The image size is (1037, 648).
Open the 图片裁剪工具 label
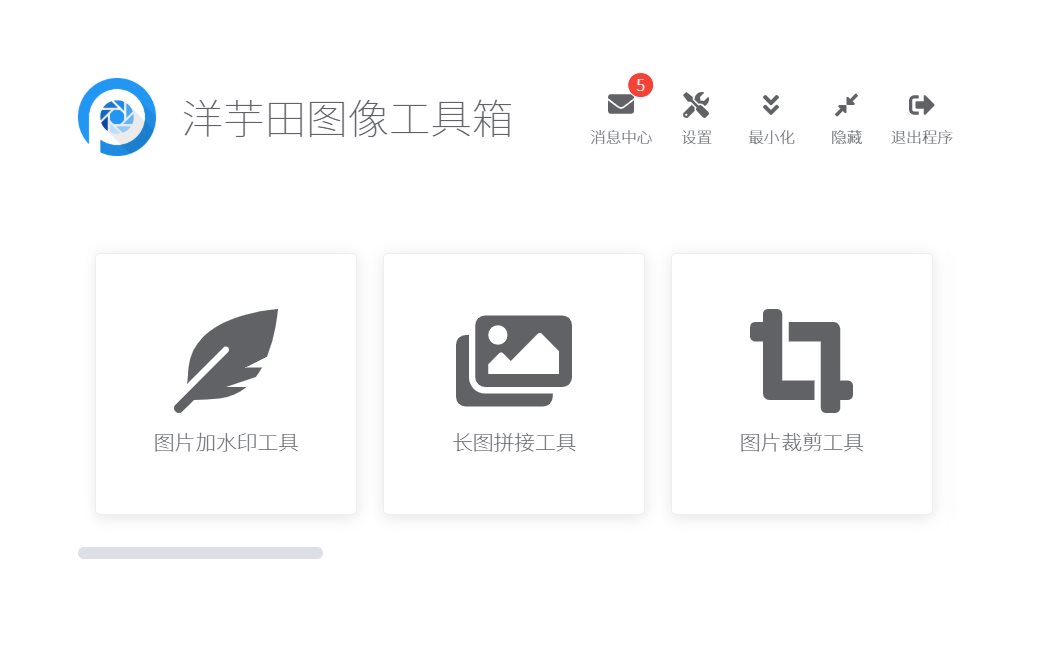(801, 443)
